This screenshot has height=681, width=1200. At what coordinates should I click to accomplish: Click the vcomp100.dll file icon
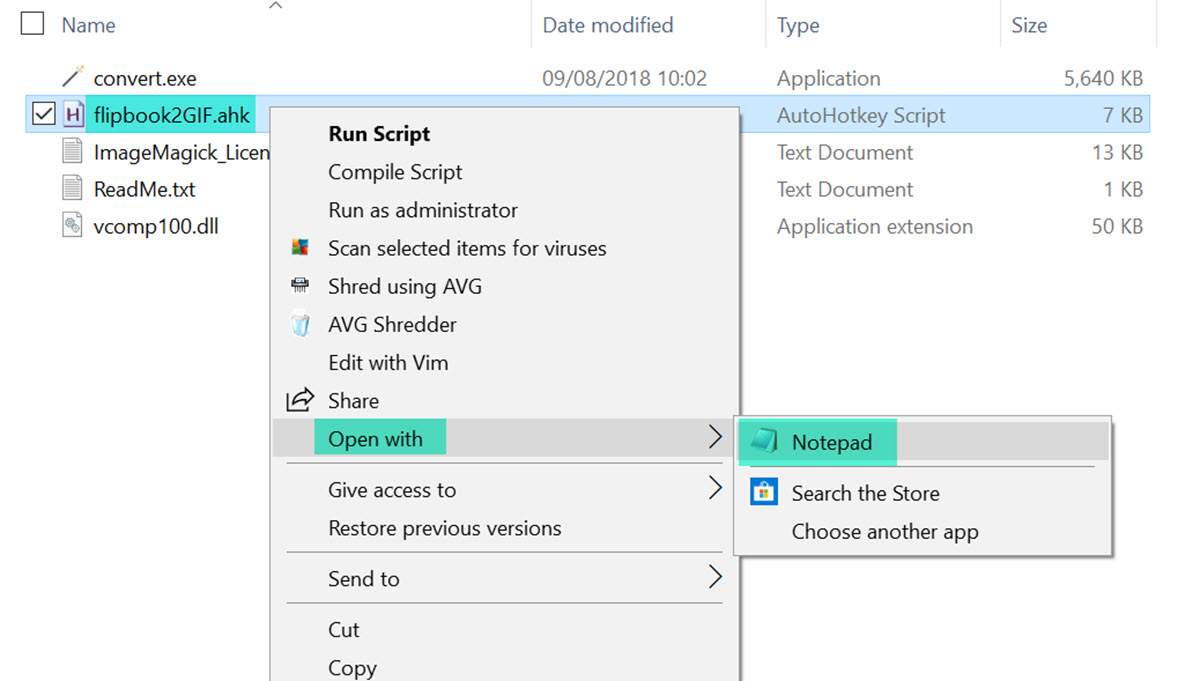[x=72, y=226]
